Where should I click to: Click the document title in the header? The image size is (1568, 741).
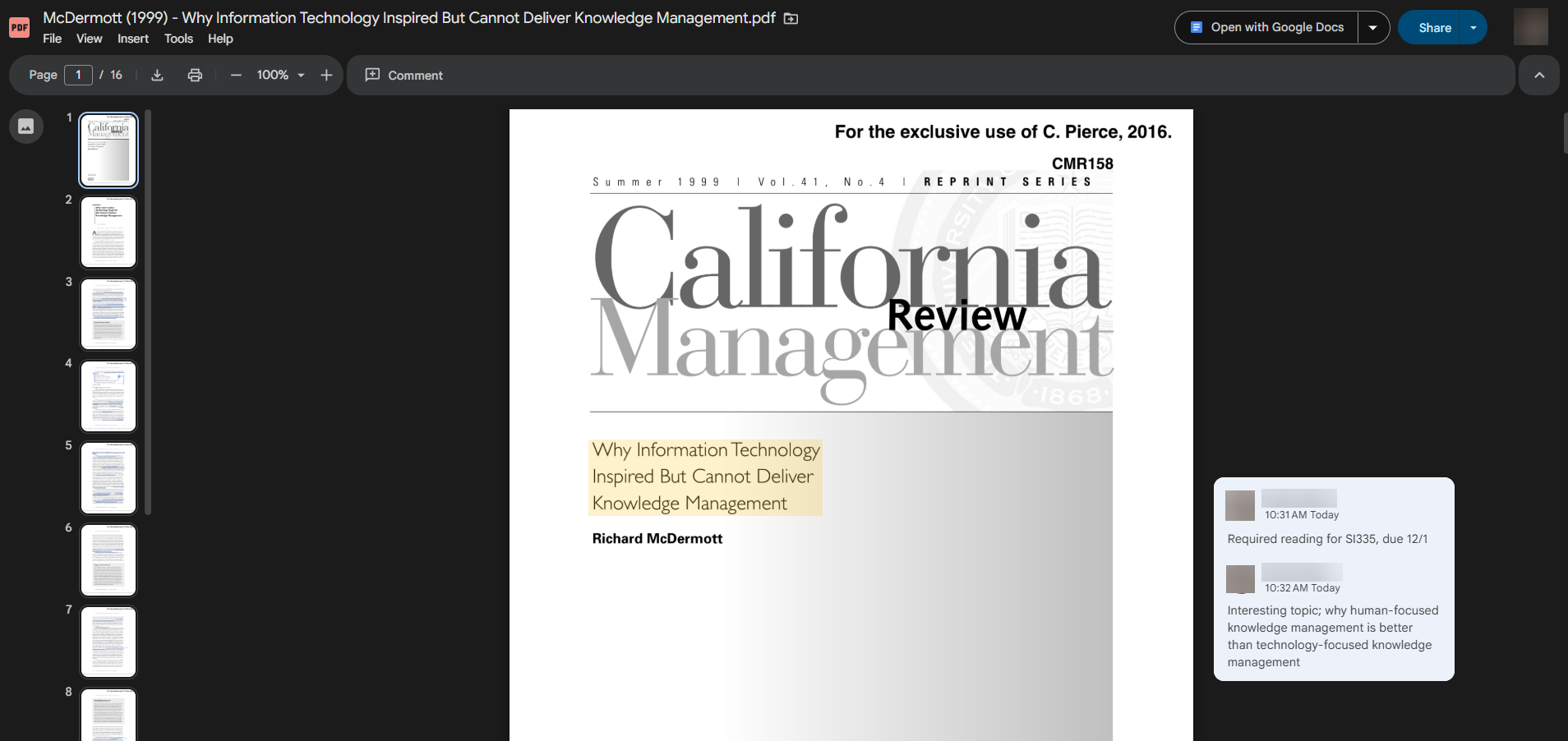pyautogui.click(x=409, y=17)
